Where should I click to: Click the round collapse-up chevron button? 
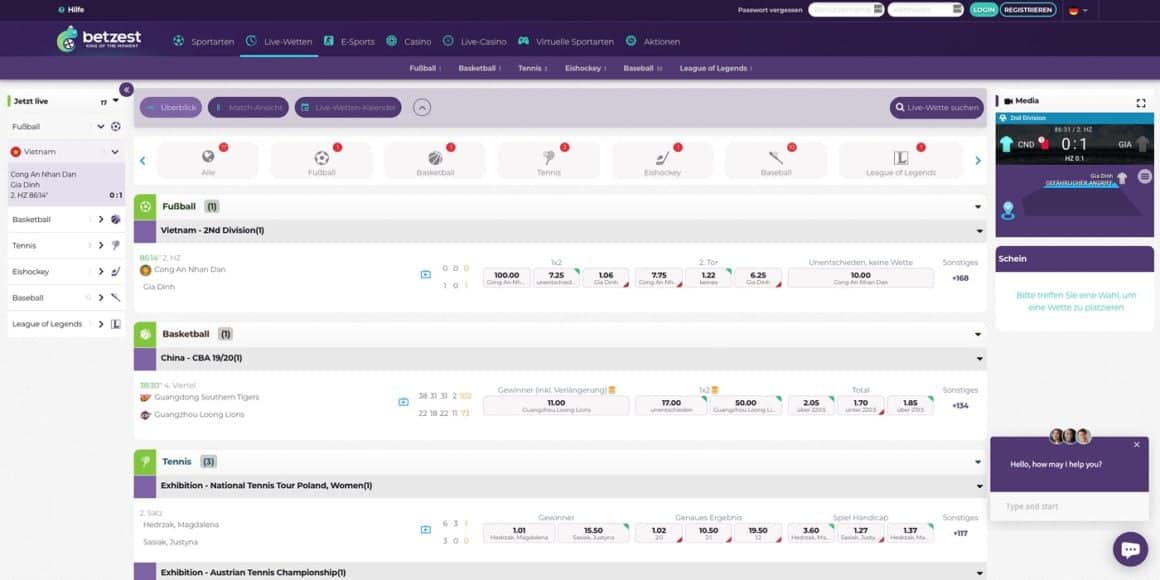click(422, 107)
